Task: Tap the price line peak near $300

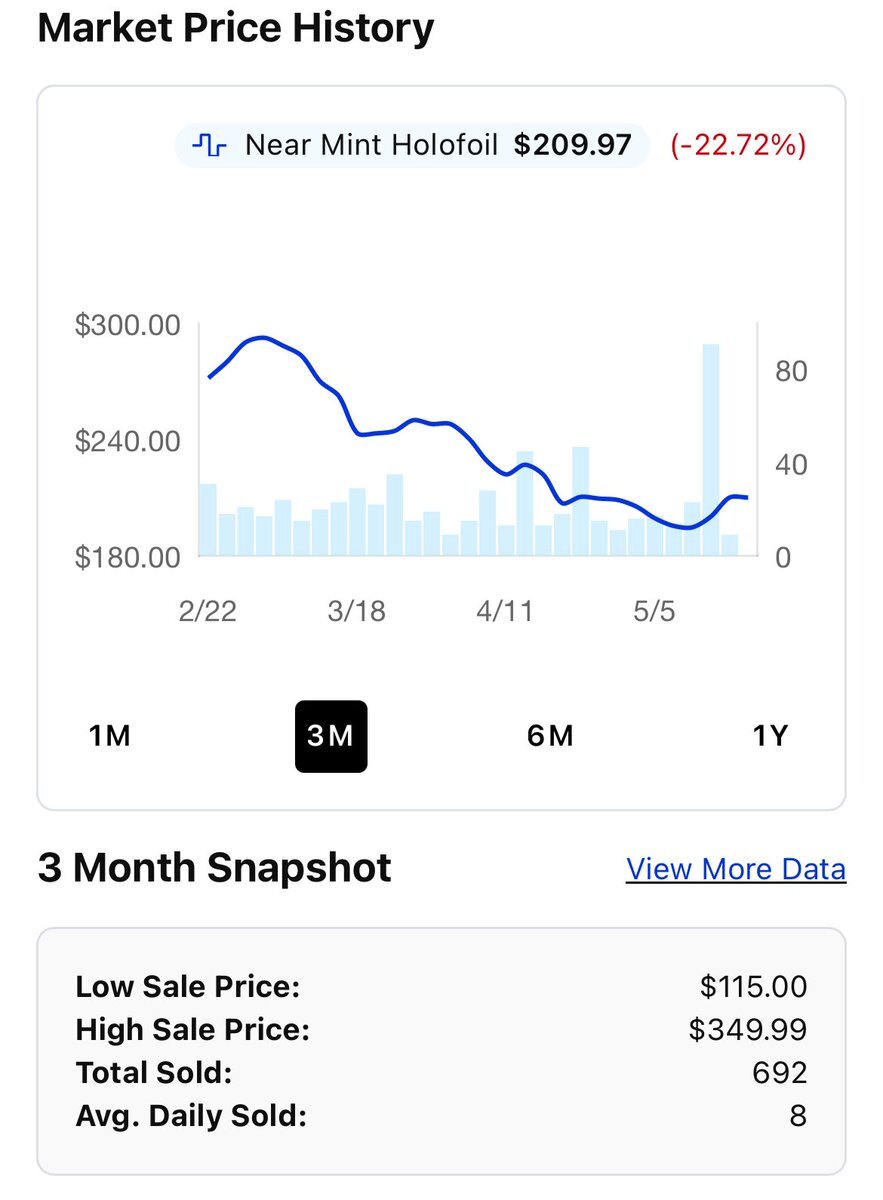Action: [x=259, y=338]
